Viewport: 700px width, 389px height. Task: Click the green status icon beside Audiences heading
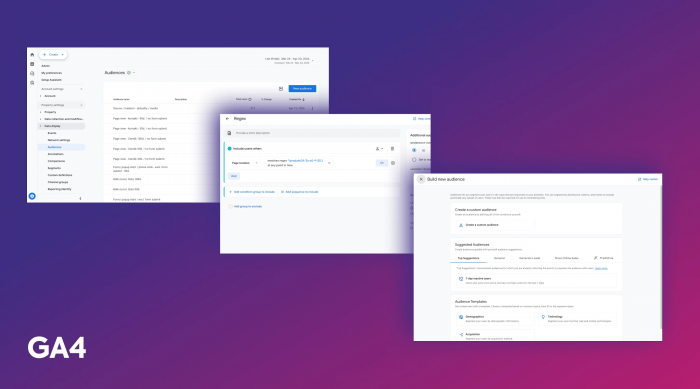[x=129, y=73]
